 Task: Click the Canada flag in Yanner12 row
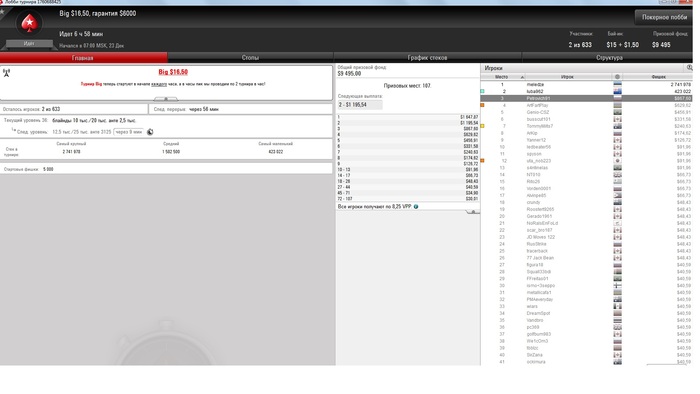pyautogui.click(x=617, y=140)
